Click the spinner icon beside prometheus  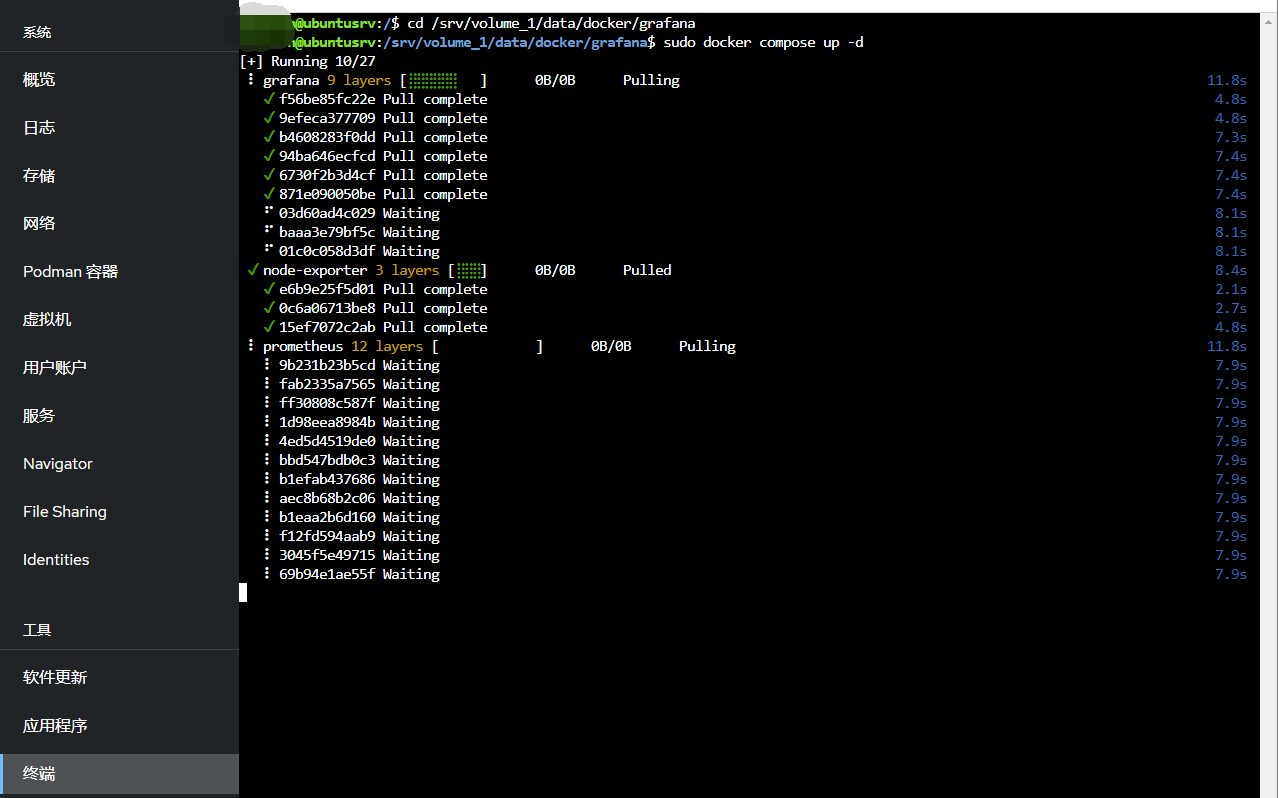pyautogui.click(x=251, y=346)
